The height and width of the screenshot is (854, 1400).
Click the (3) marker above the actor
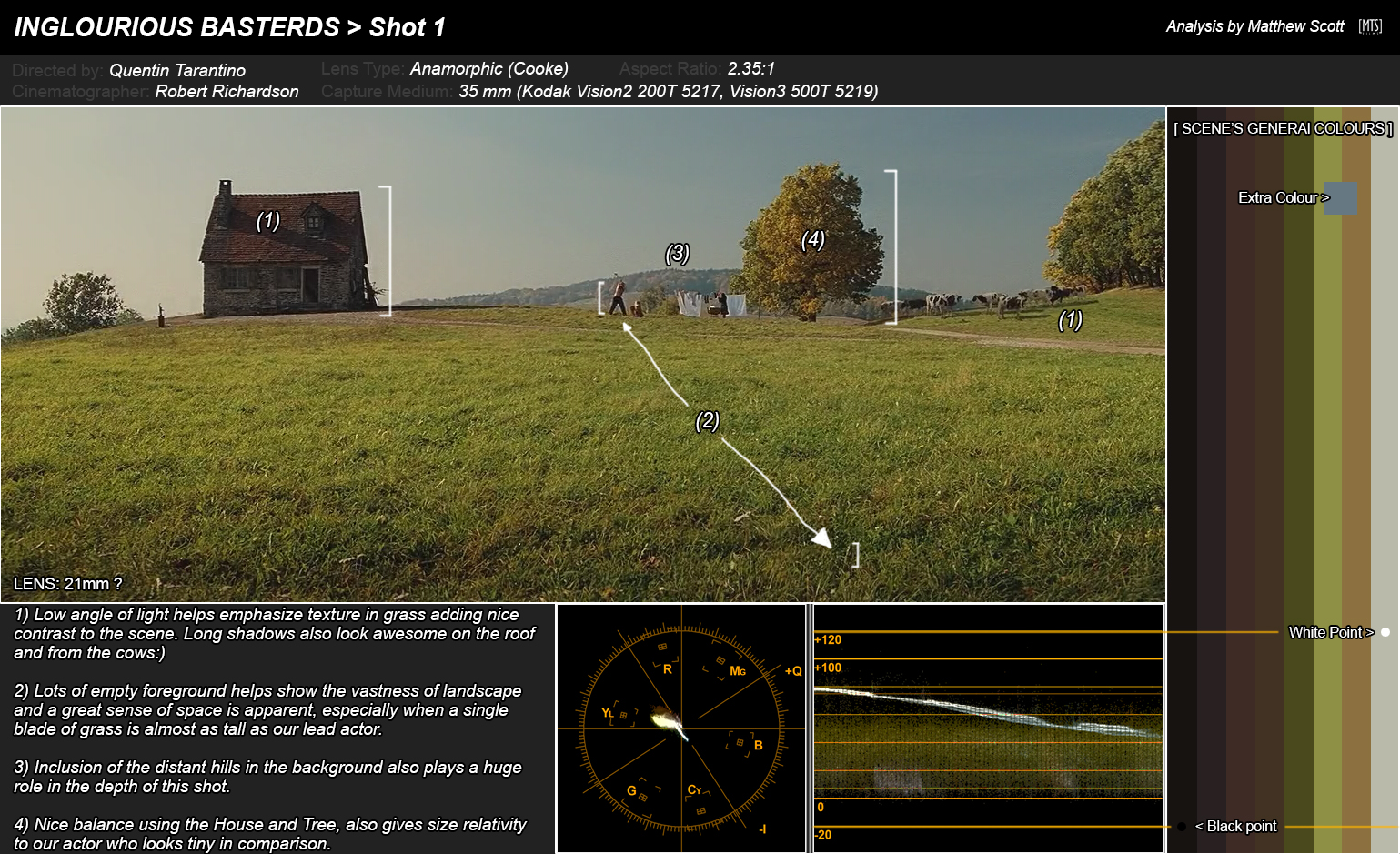677,253
